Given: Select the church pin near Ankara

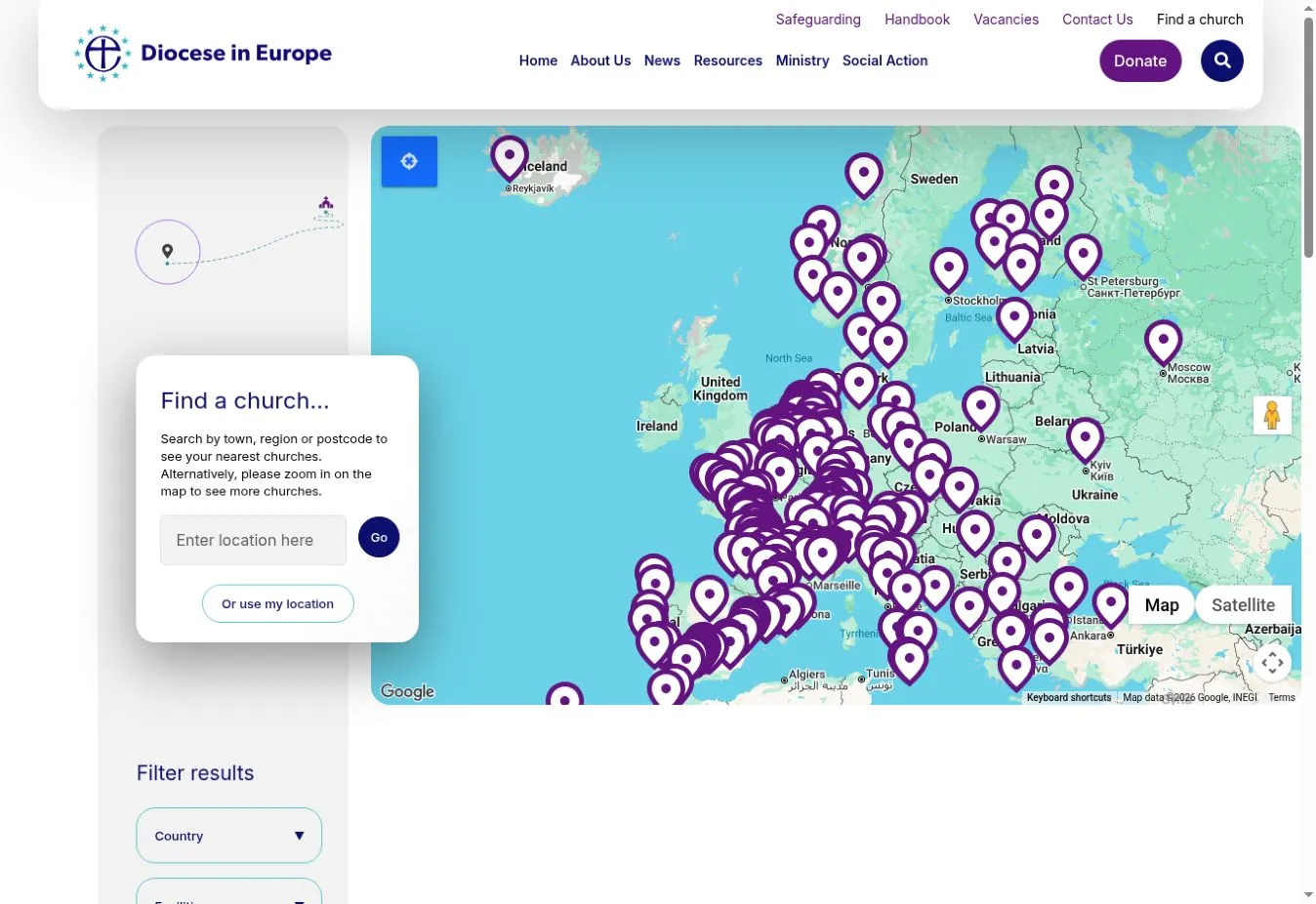Looking at the screenshot, I should [1110, 606].
